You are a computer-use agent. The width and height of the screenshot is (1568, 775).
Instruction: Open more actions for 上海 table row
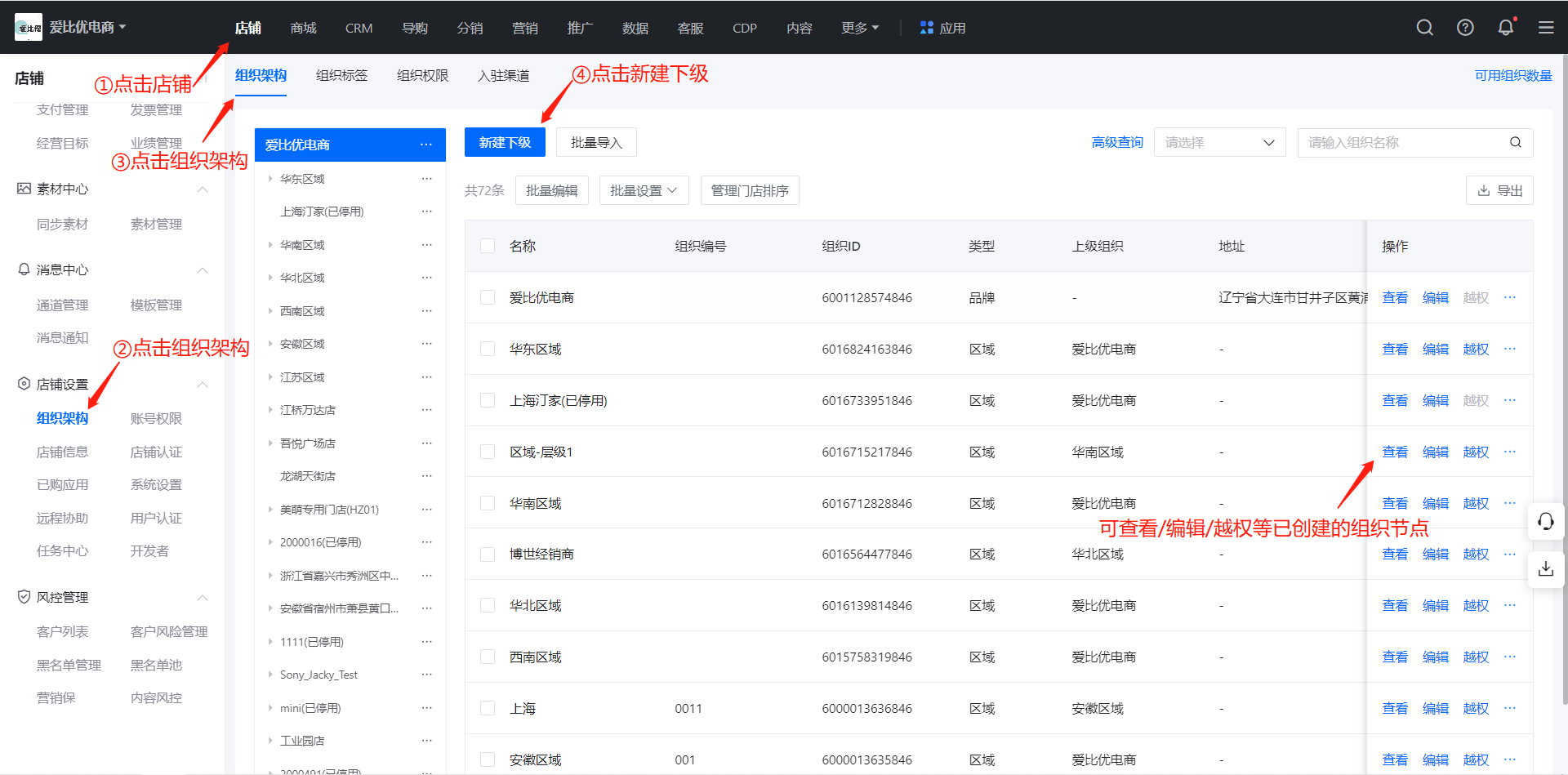(1510, 708)
